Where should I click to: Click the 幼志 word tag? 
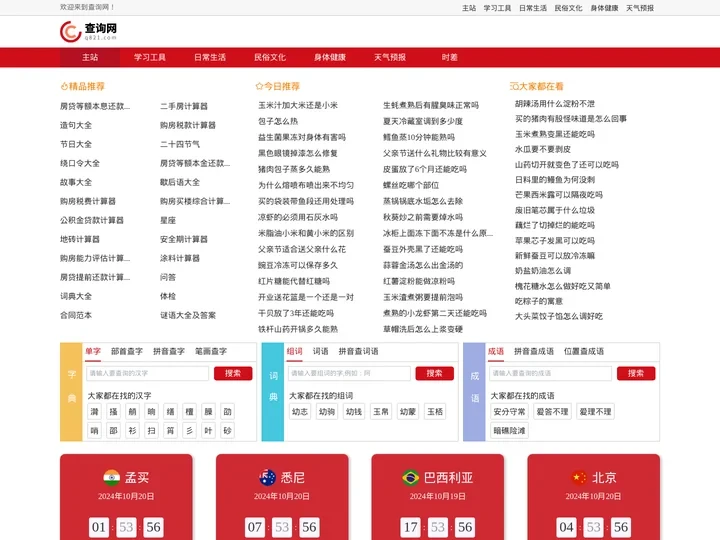(300, 412)
